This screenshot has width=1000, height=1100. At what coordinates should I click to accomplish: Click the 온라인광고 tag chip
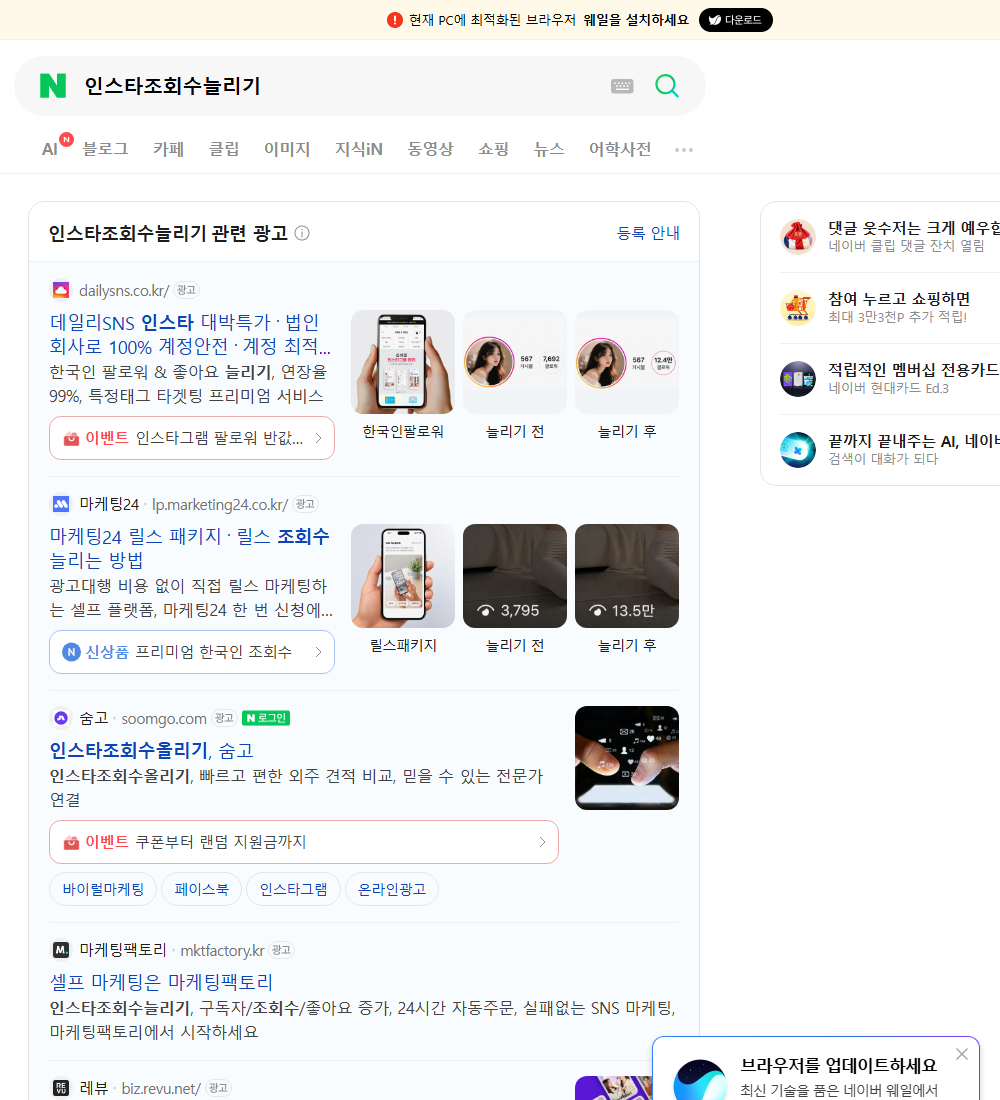[x=392, y=889]
